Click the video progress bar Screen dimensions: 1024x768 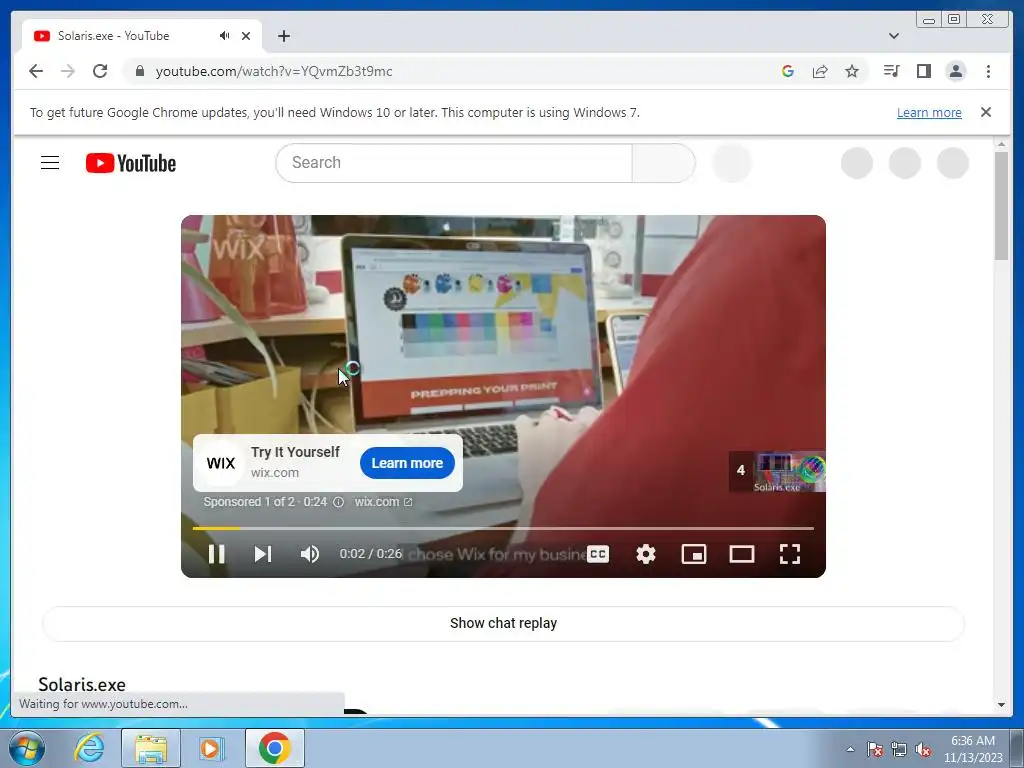(503, 528)
